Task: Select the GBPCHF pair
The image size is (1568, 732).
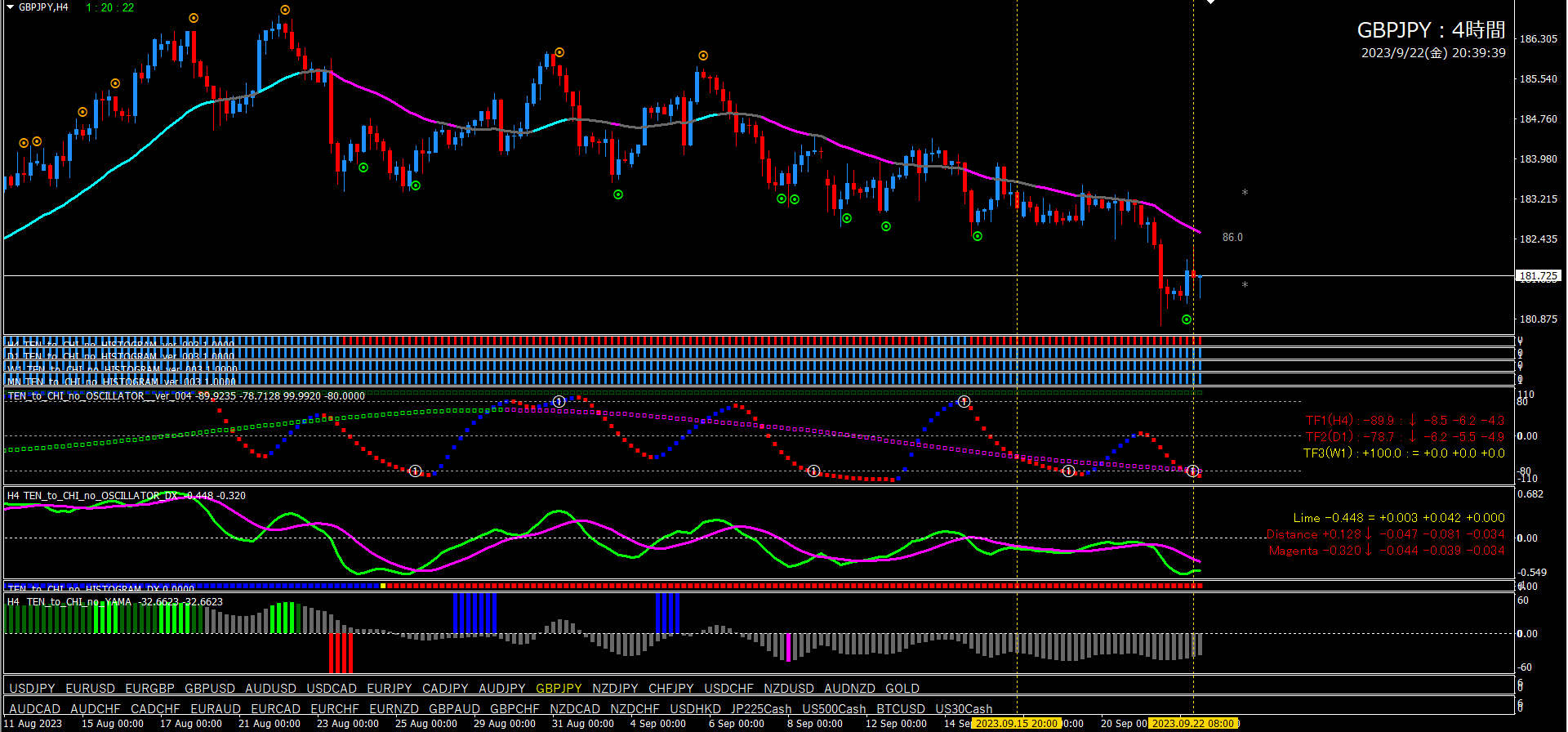Action: [514, 709]
